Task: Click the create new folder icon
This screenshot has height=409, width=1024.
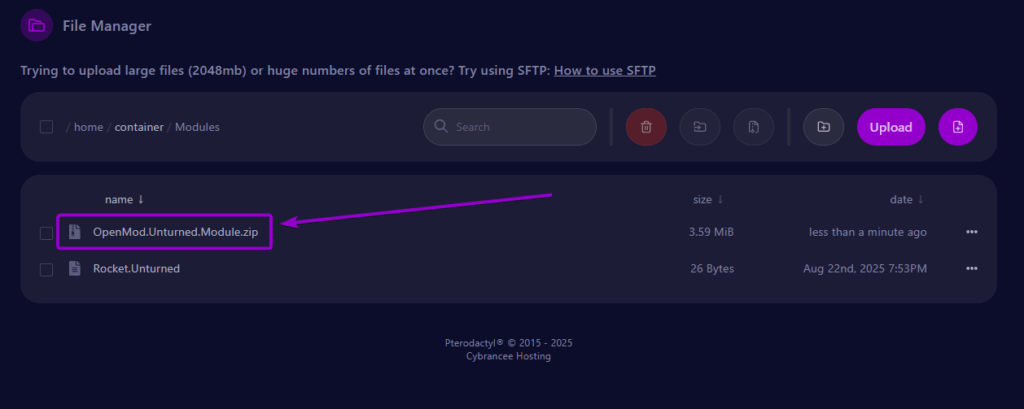Action: [x=824, y=127]
